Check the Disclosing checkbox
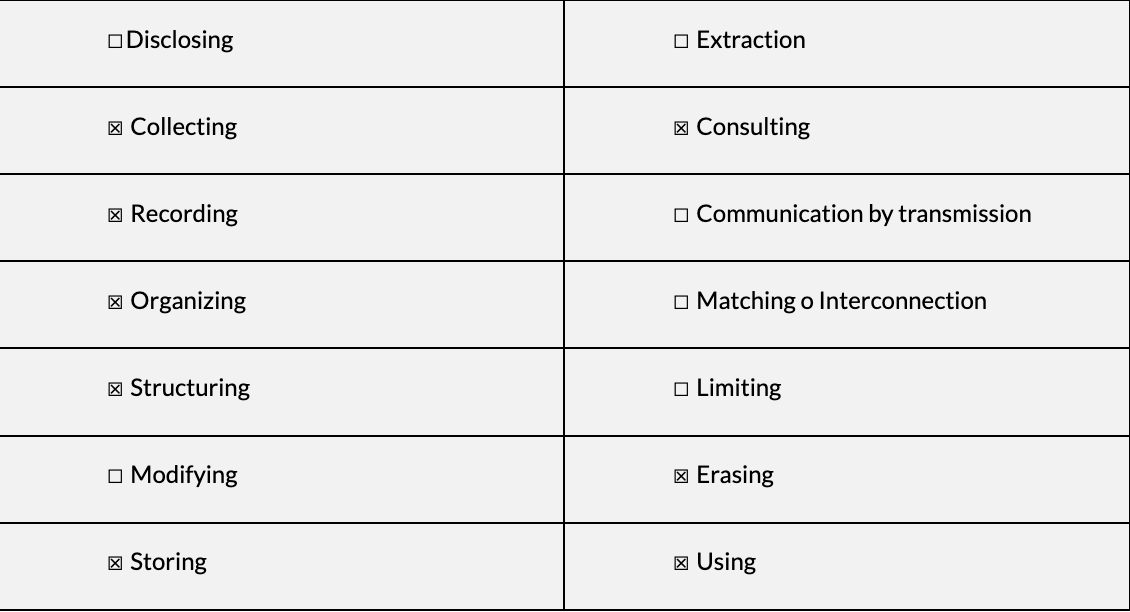This screenshot has width=1130, height=612. [115, 41]
